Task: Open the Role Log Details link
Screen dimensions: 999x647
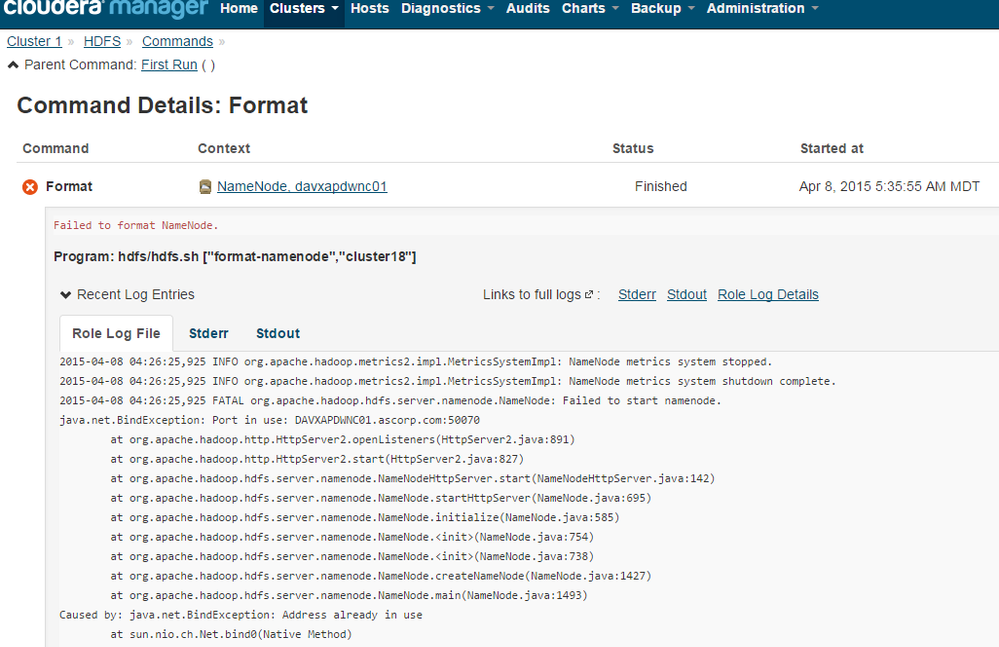Action: click(x=768, y=295)
